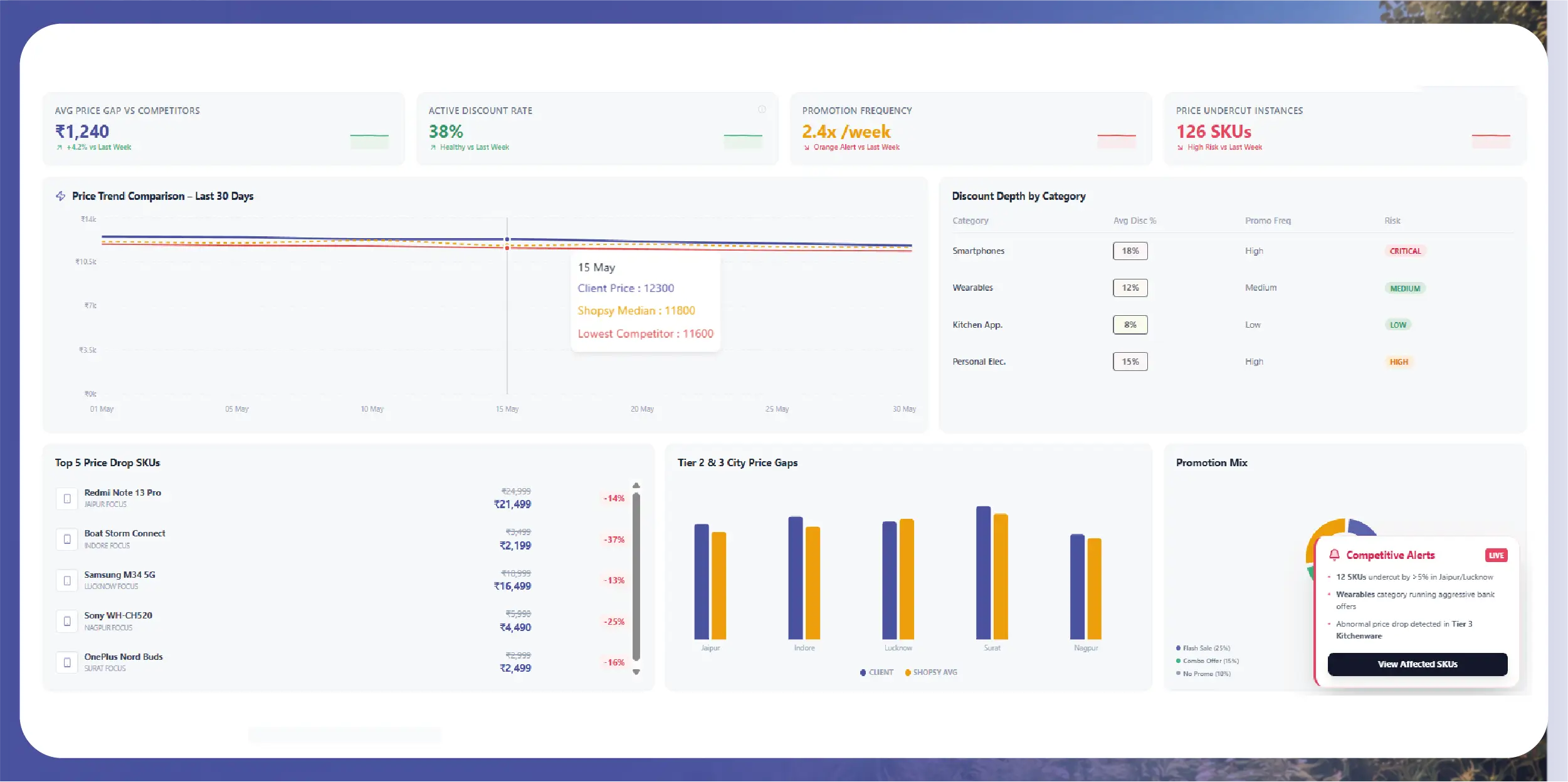Image resolution: width=1568 pixels, height=782 pixels.
Task: Edit the 18% discount field for Smartphones
Action: [x=1130, y=251]
